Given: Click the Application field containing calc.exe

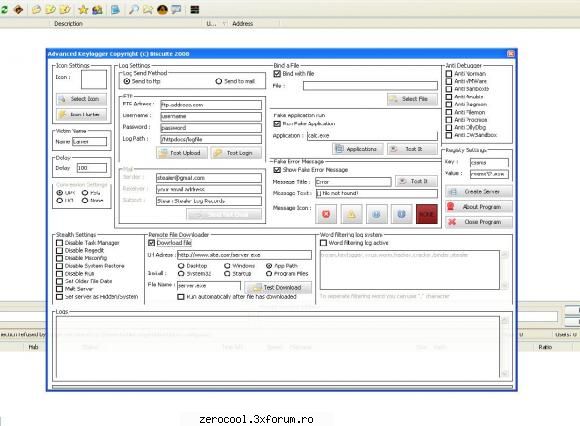Looking at the screenshot, I should pos(372,135).
